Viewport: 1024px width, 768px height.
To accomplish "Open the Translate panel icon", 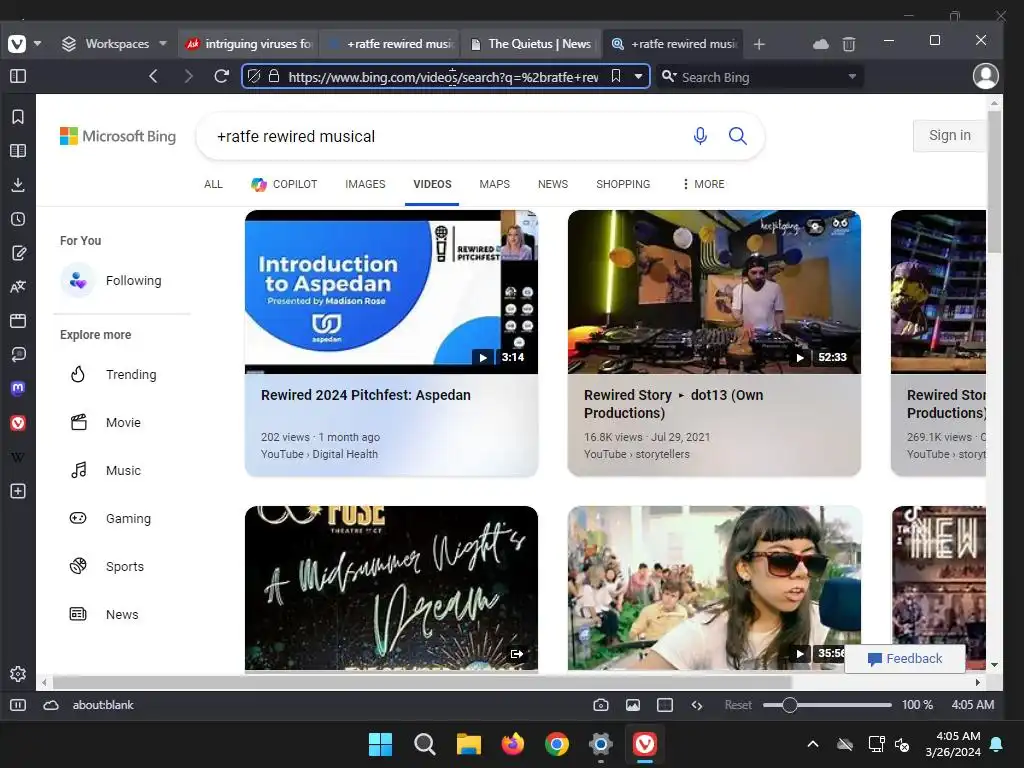I will tap(18, 287).
